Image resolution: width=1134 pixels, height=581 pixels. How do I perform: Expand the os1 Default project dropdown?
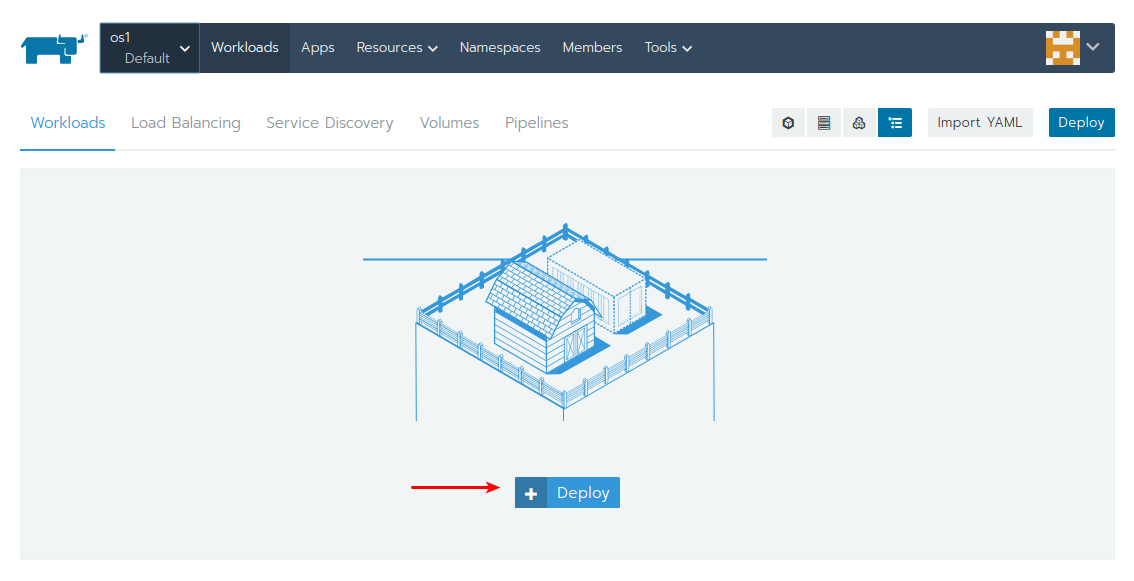149,47
